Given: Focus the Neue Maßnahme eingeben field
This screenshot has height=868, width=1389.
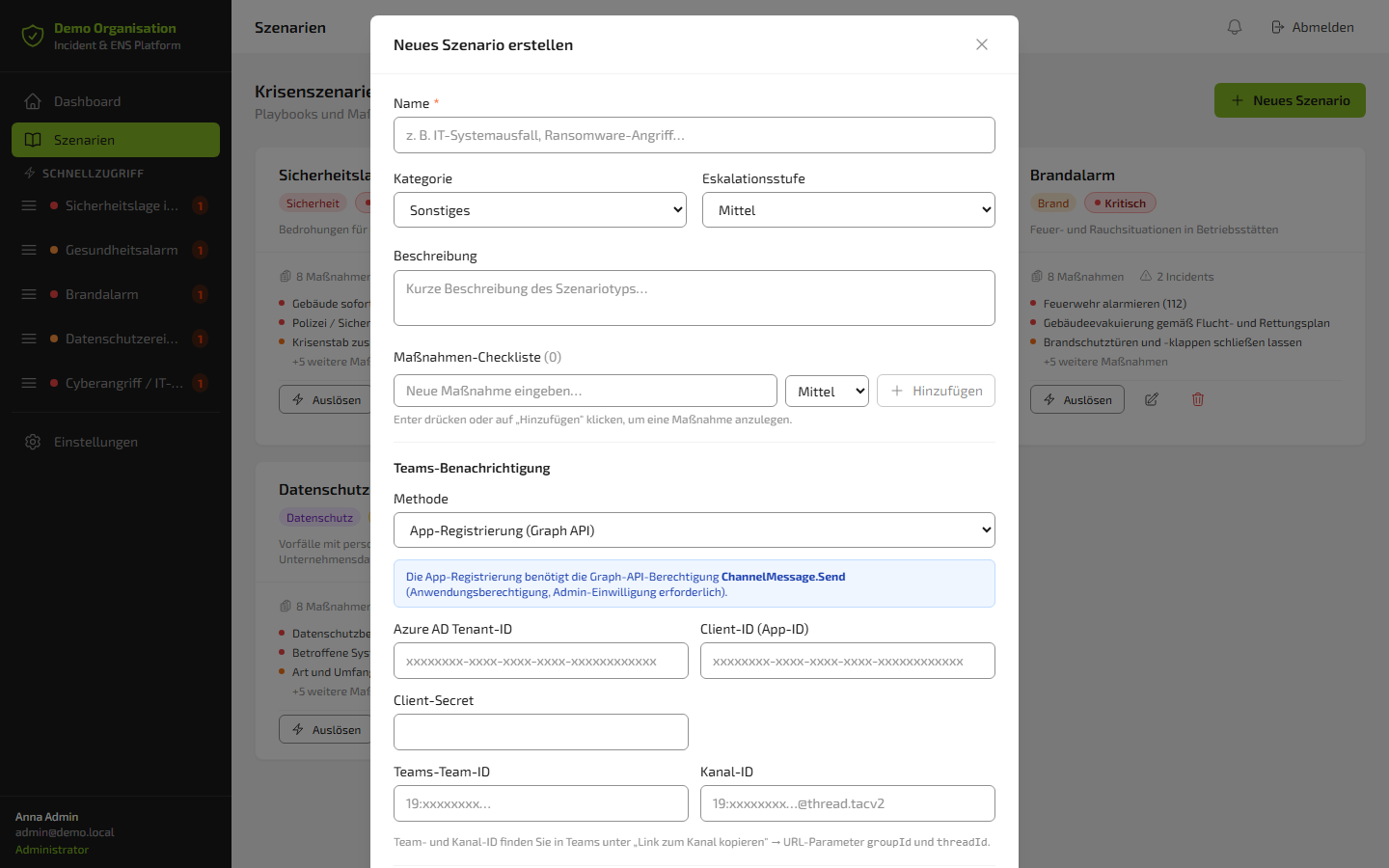Looking at the screenshot, I should click(x=586, y=391).
